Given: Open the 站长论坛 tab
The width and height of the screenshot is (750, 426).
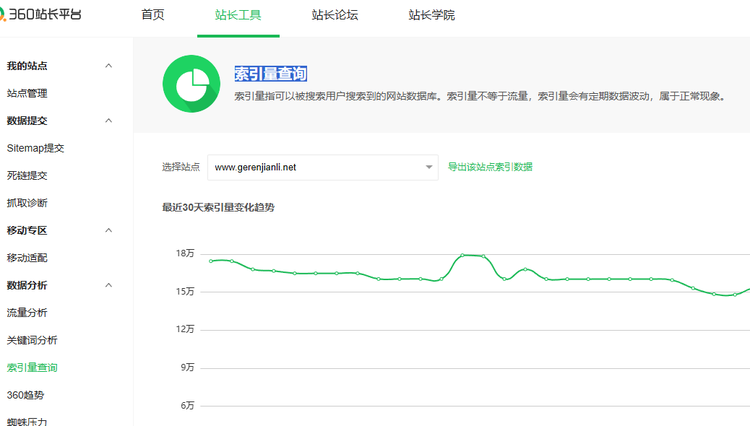Looking at the screenshot, I should (334, 15).
